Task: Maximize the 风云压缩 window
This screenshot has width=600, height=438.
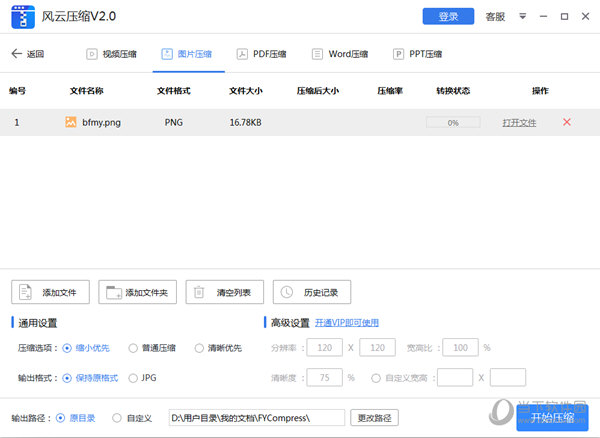Action: click(x=564, y=16)
